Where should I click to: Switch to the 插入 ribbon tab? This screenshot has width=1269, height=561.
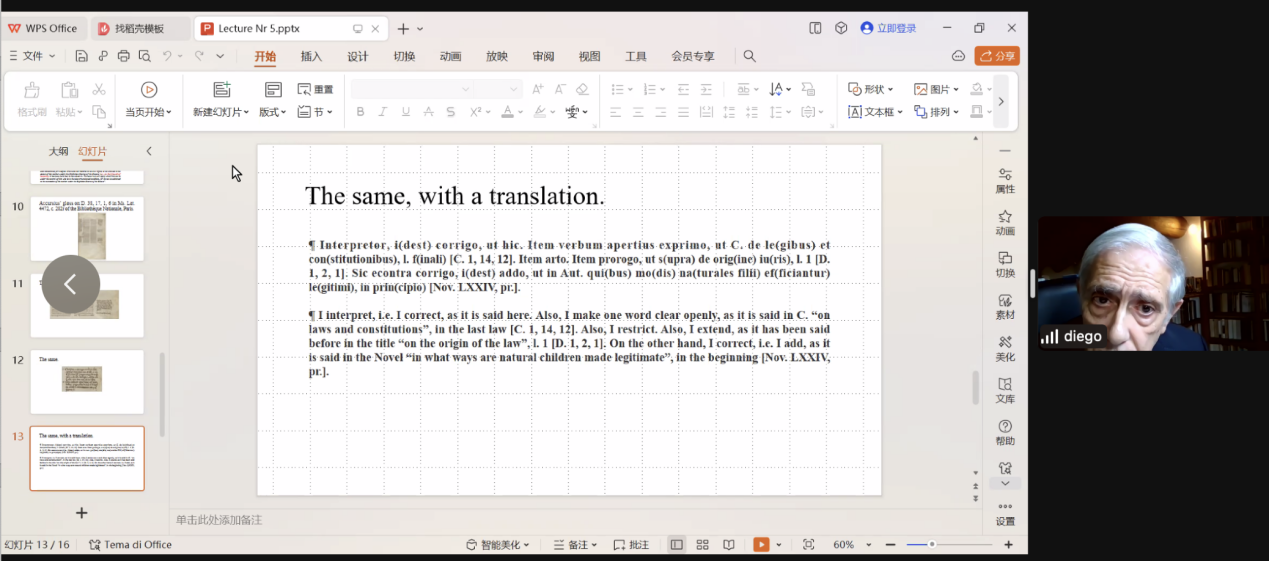311,56
